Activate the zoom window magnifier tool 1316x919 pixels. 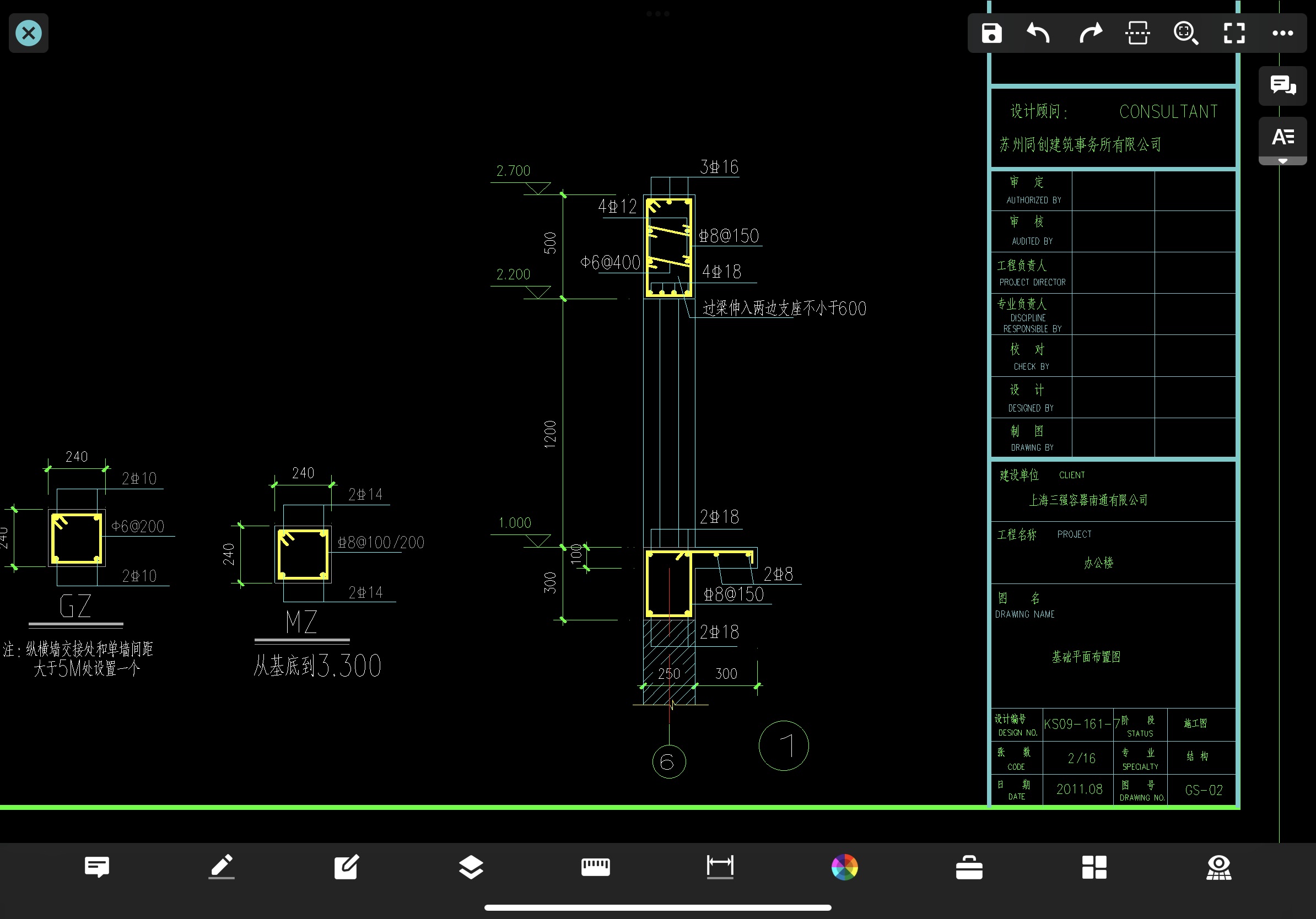pos(1186,33)
